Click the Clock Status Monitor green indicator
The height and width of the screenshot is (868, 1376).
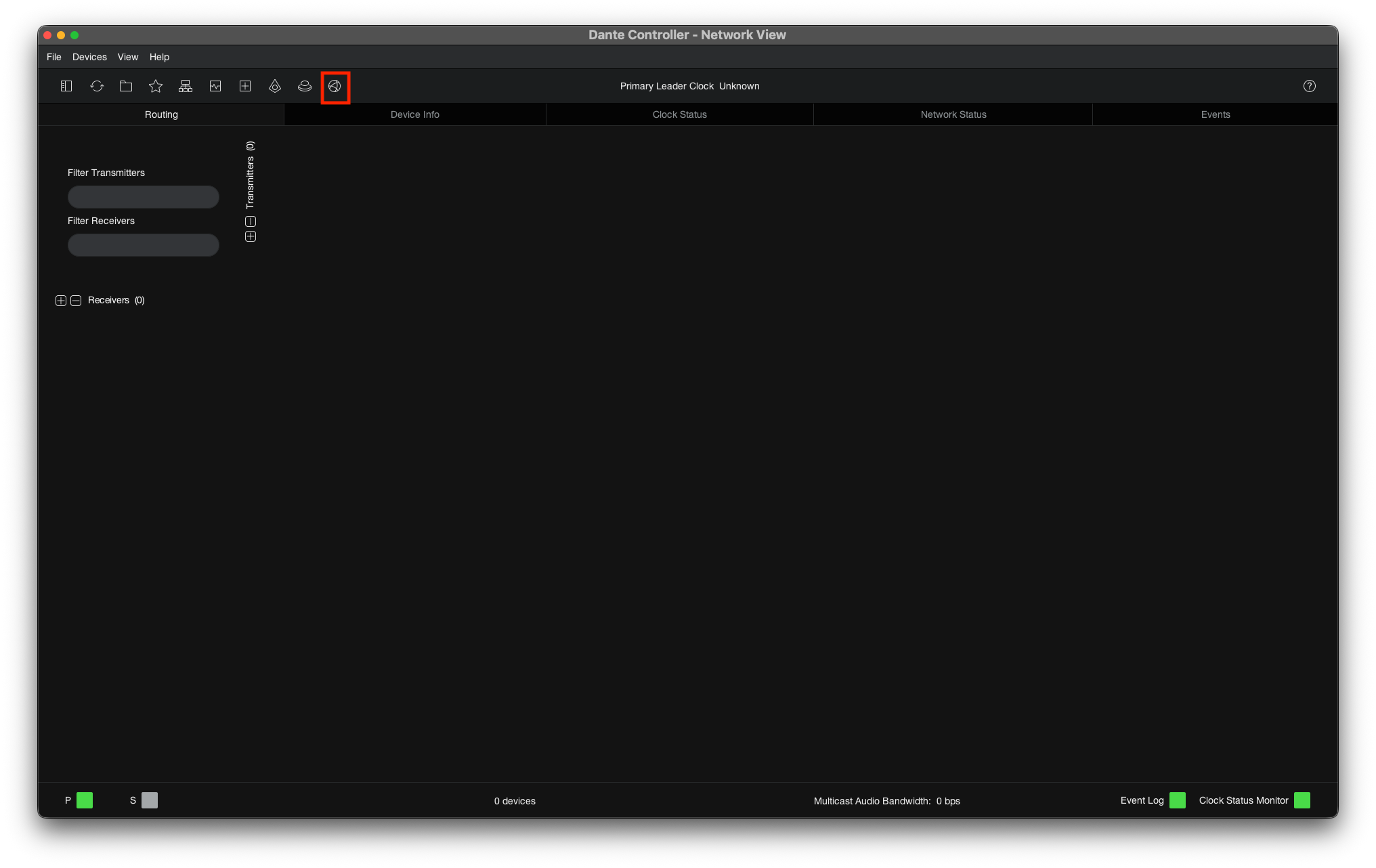pyautogui.click(x=1302, y=800)
